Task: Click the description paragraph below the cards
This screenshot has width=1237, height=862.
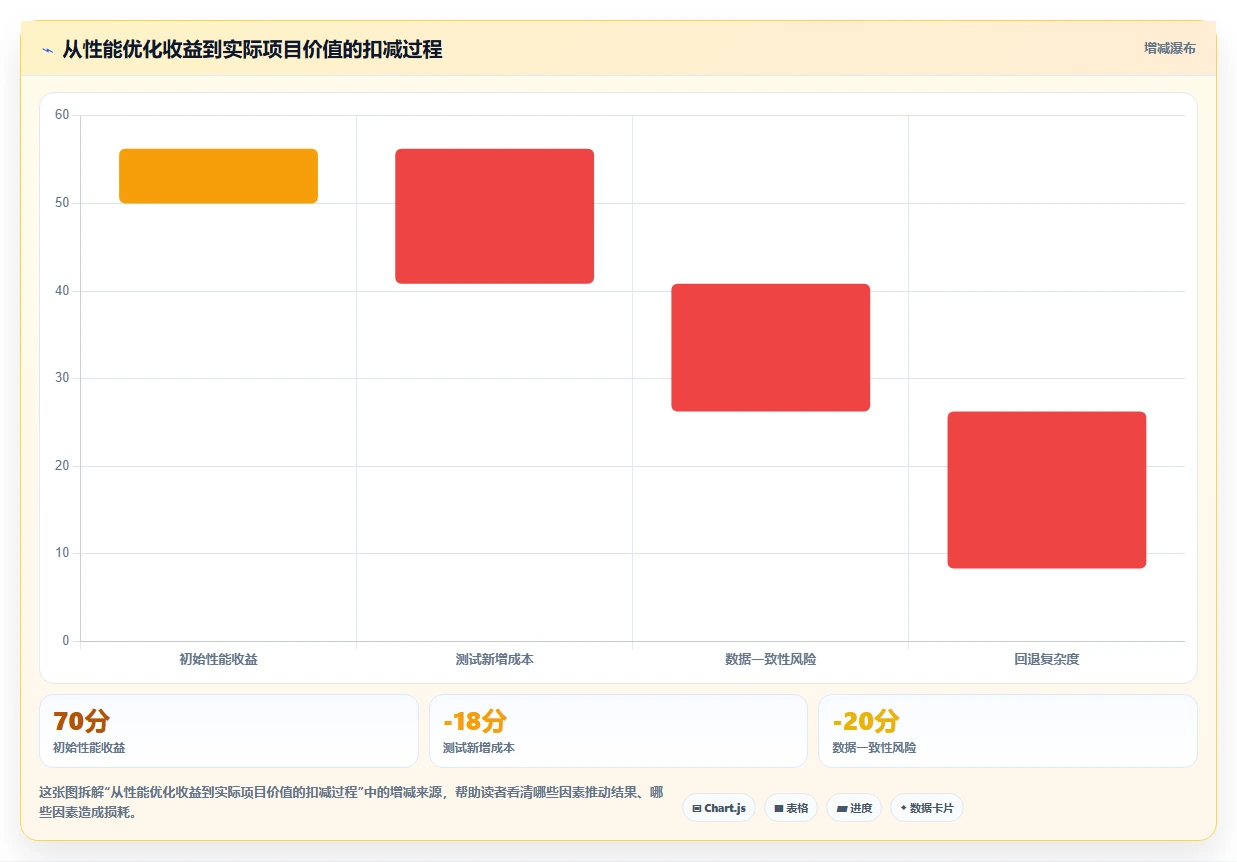Action: [351, 802]
